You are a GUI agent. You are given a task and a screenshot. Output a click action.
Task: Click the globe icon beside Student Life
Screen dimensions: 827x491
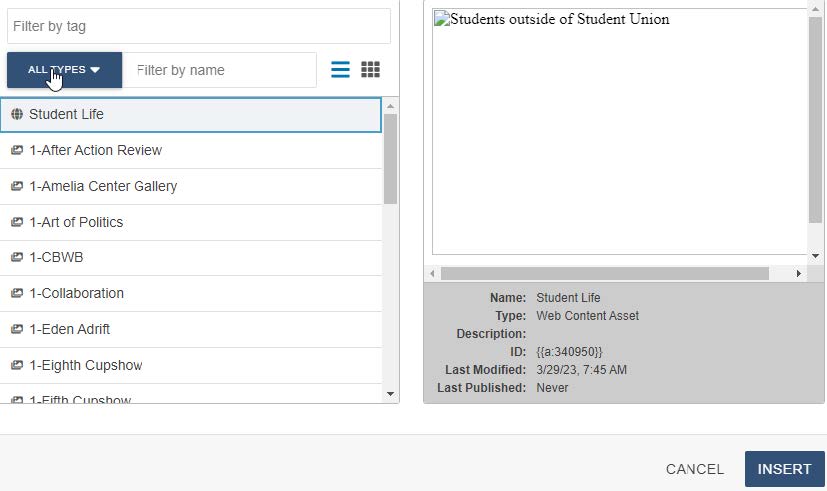17,115
